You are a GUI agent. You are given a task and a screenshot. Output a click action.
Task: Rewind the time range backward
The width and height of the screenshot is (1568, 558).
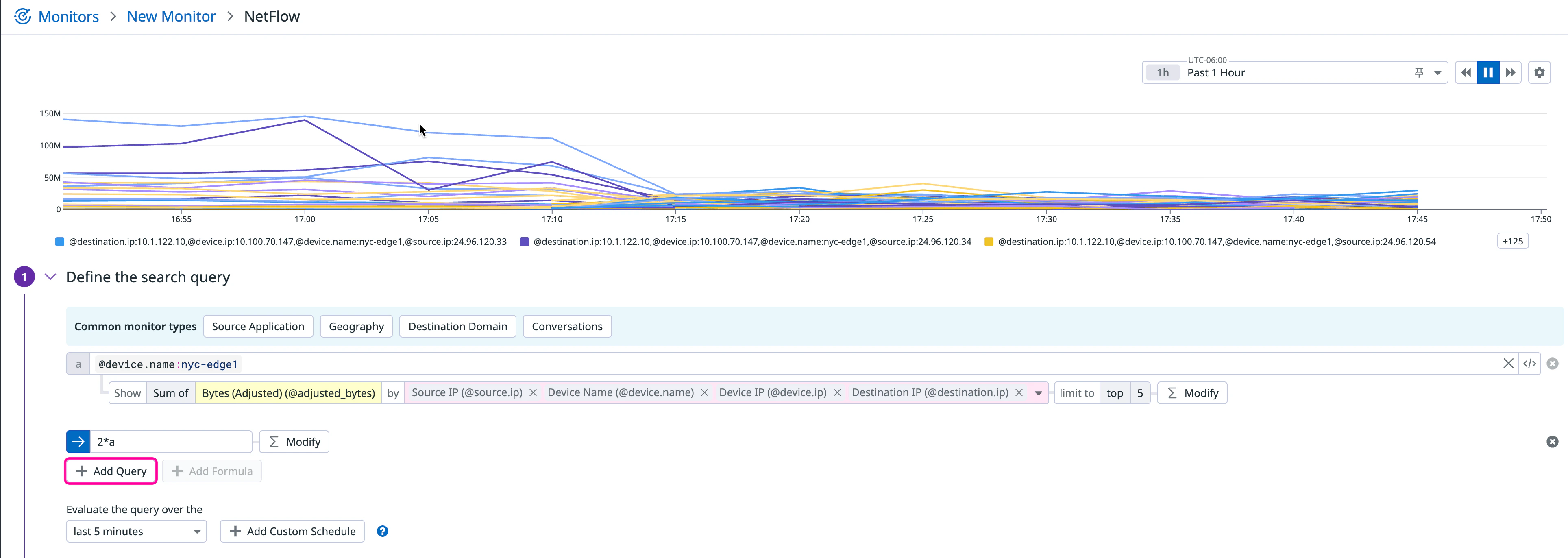1466,72
